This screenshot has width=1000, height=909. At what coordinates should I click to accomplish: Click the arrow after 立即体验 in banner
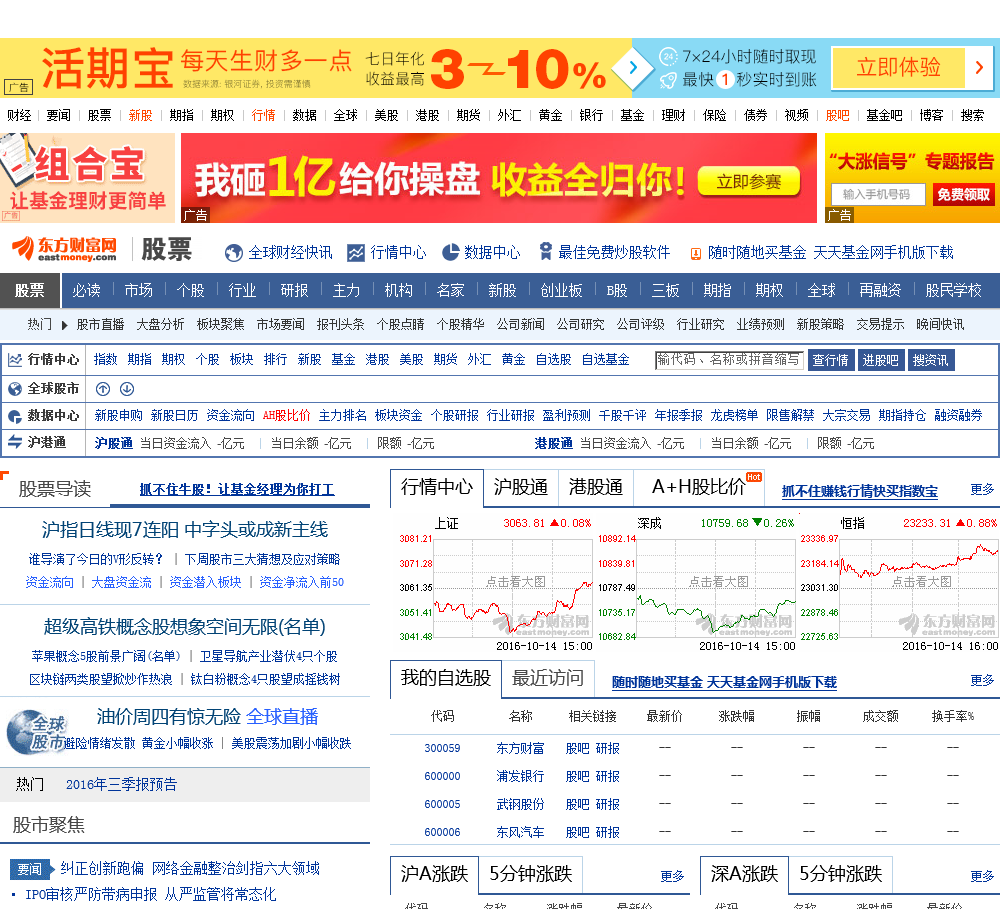click(980, 67)
